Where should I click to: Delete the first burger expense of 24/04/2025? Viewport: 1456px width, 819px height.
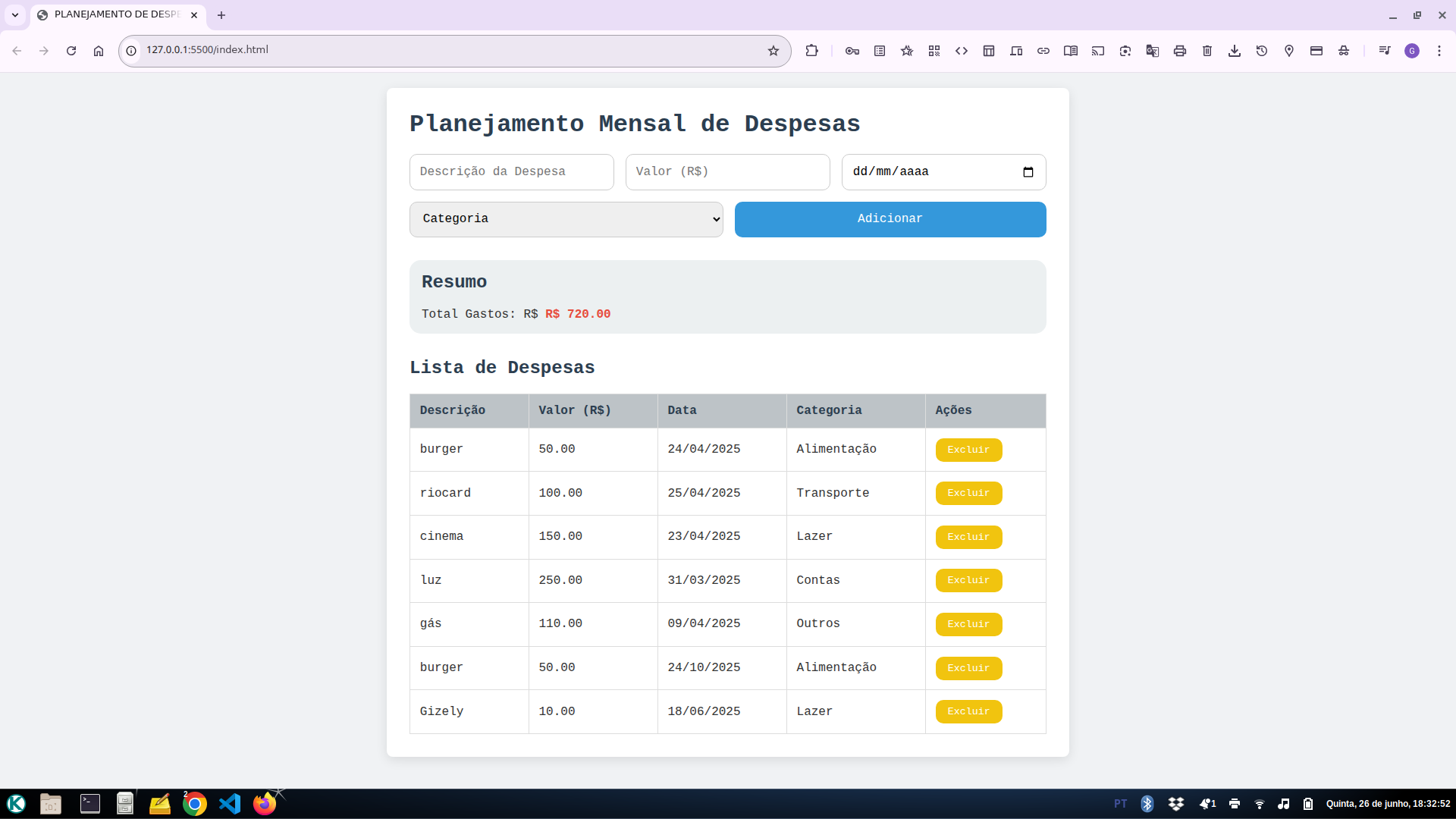tap(968, 450)
